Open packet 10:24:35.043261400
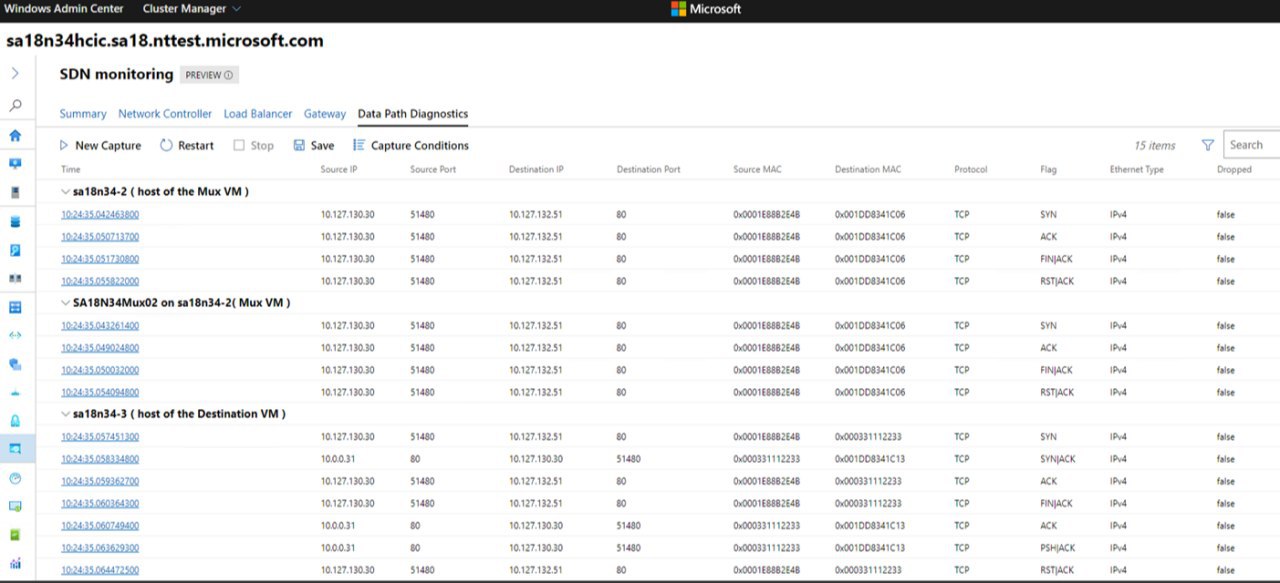1280x583 pixels. (100, 326)
